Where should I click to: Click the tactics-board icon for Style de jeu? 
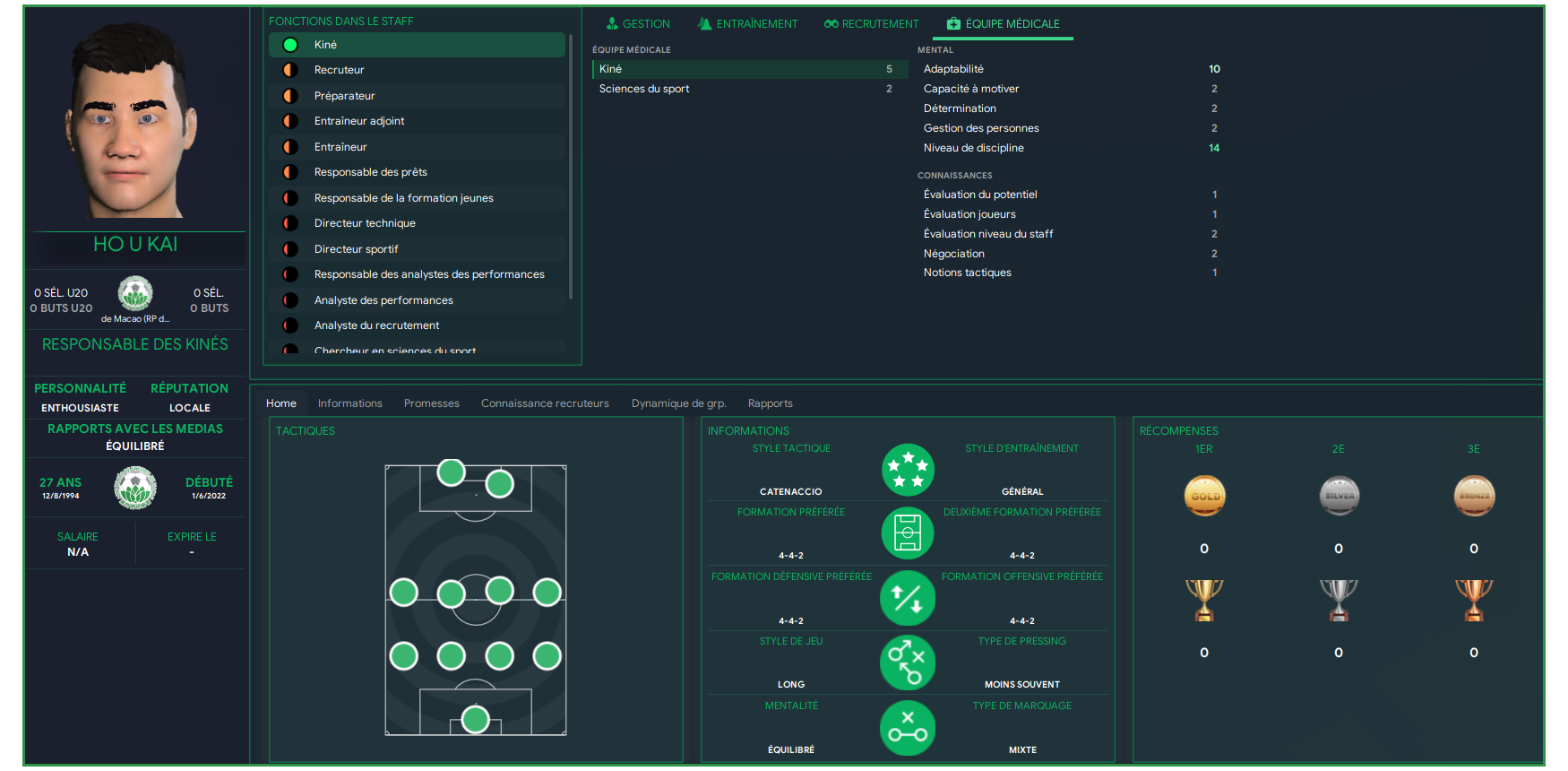908,663
